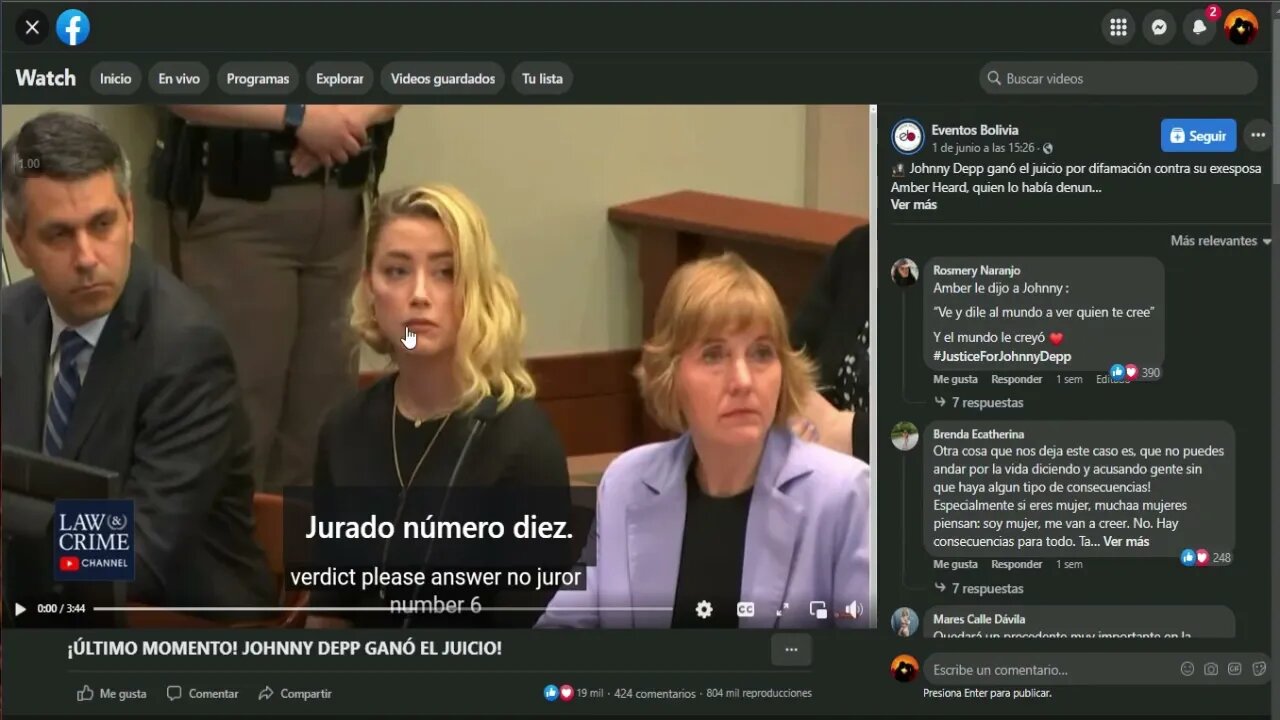
Task: Toggle picture-in-picture mini player
Action: point(818,609)
